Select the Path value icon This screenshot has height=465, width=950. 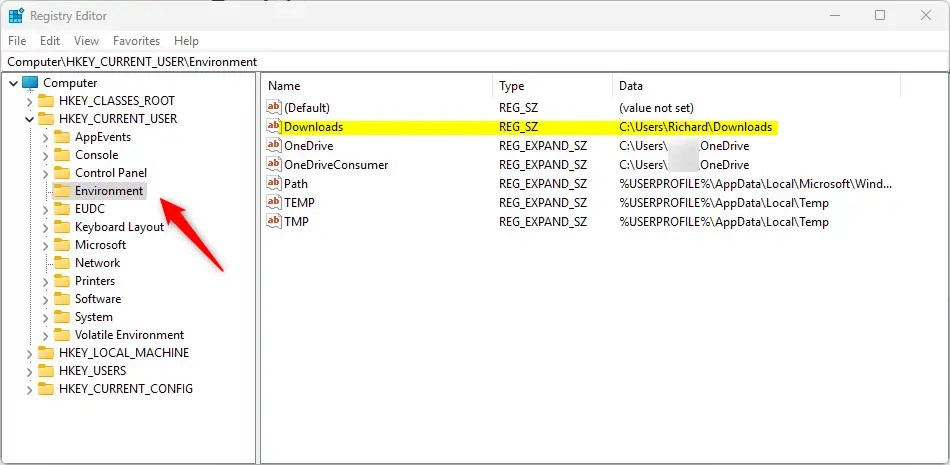274,184
